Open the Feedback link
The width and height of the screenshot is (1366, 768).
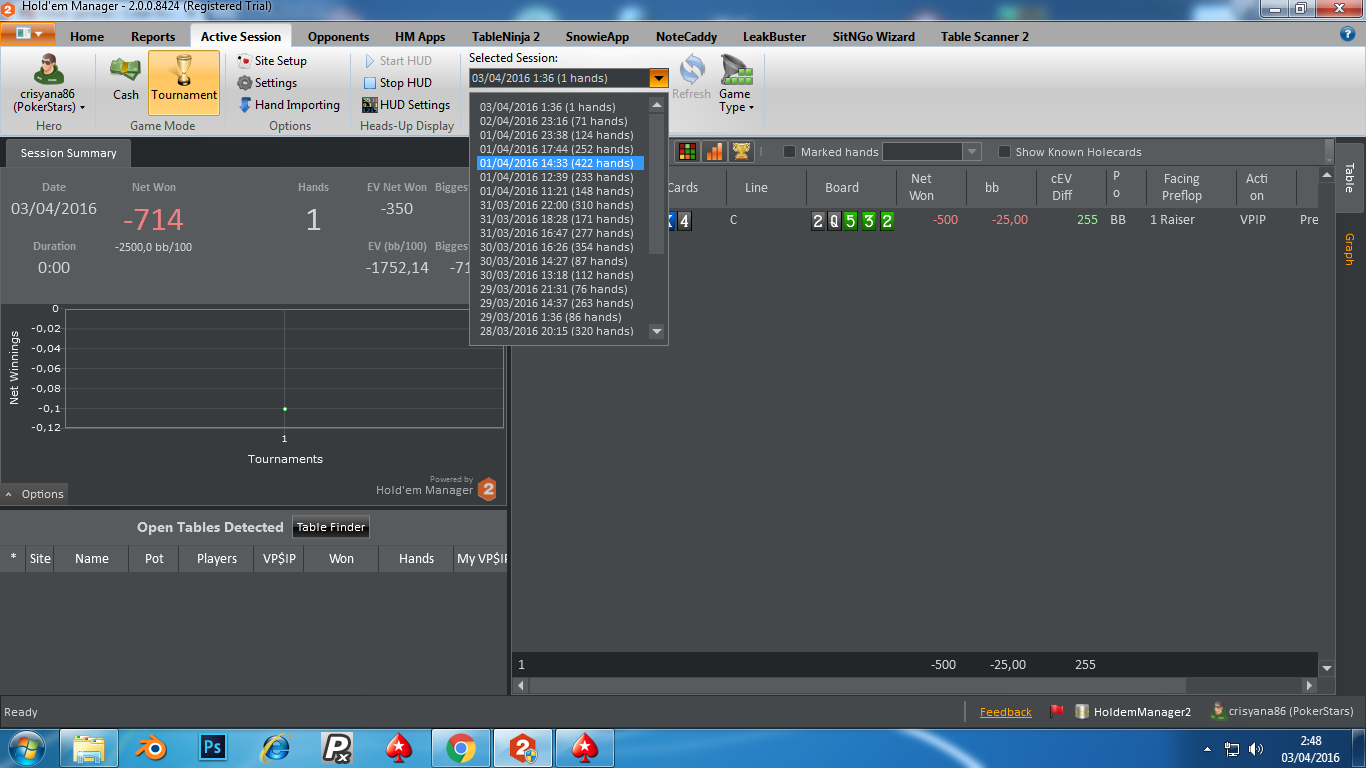click(1005, 712)
